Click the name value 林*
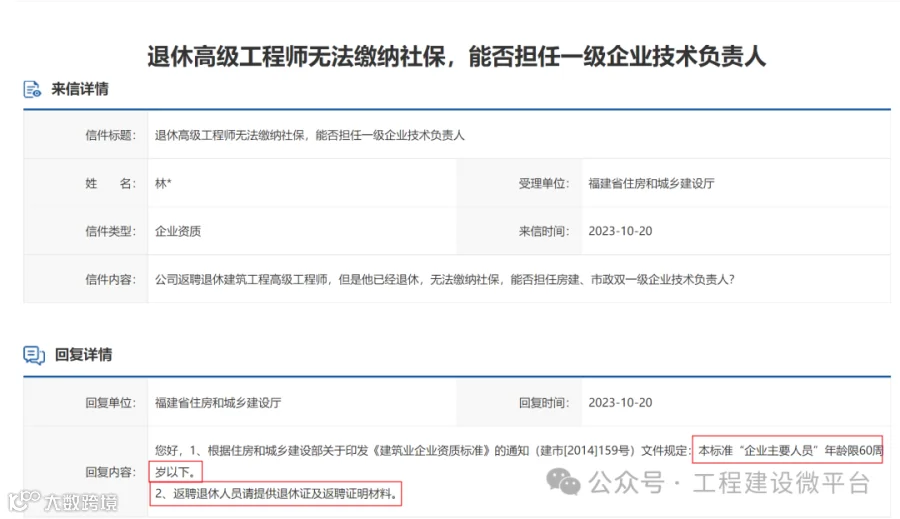Screen dimensions: 900x519 (163, 184)
